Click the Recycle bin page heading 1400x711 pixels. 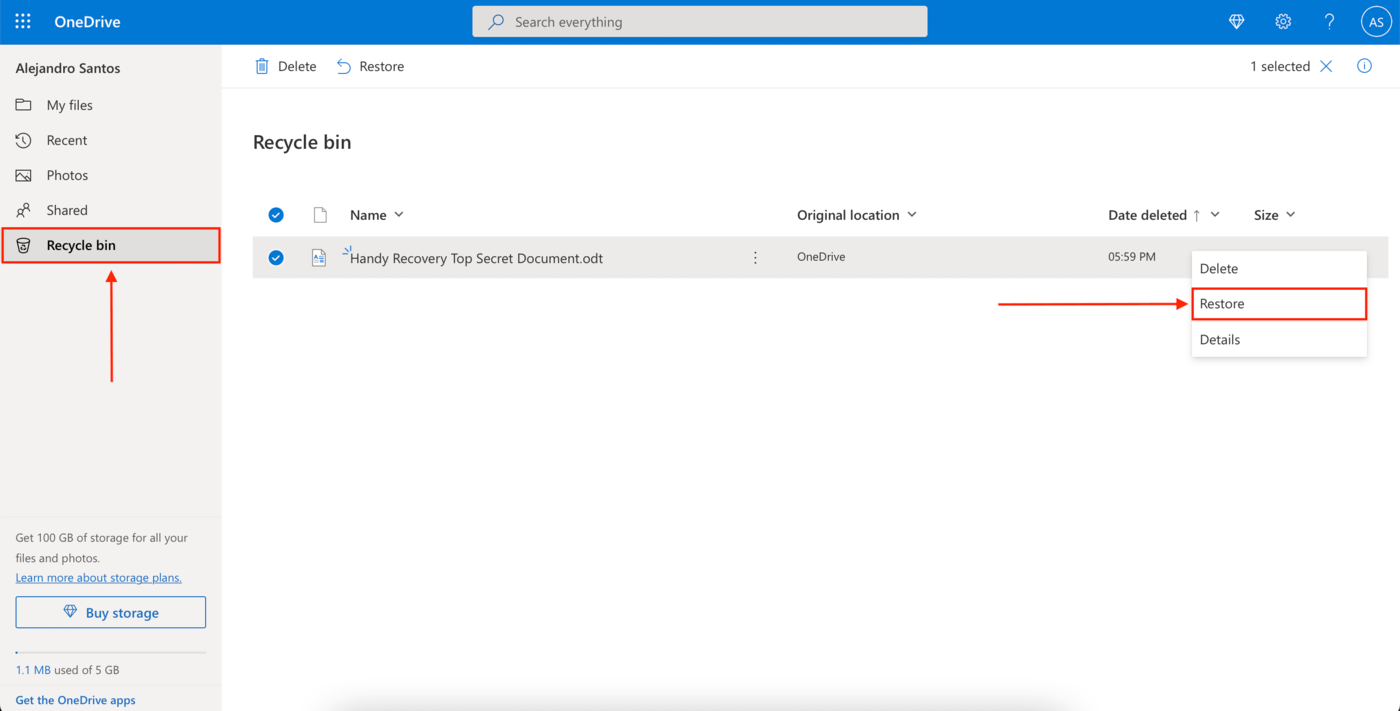(302, 142)
